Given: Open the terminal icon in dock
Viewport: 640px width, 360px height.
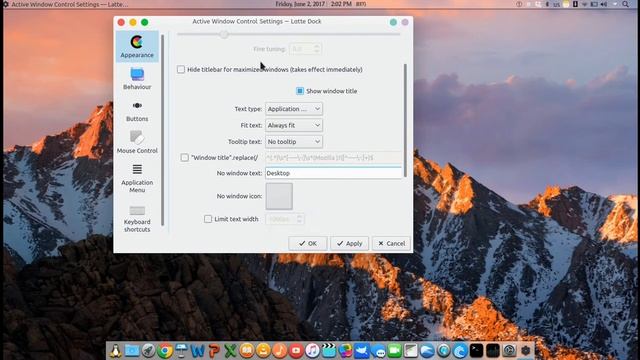Looking at the screenshot, I should click(476, 351).
